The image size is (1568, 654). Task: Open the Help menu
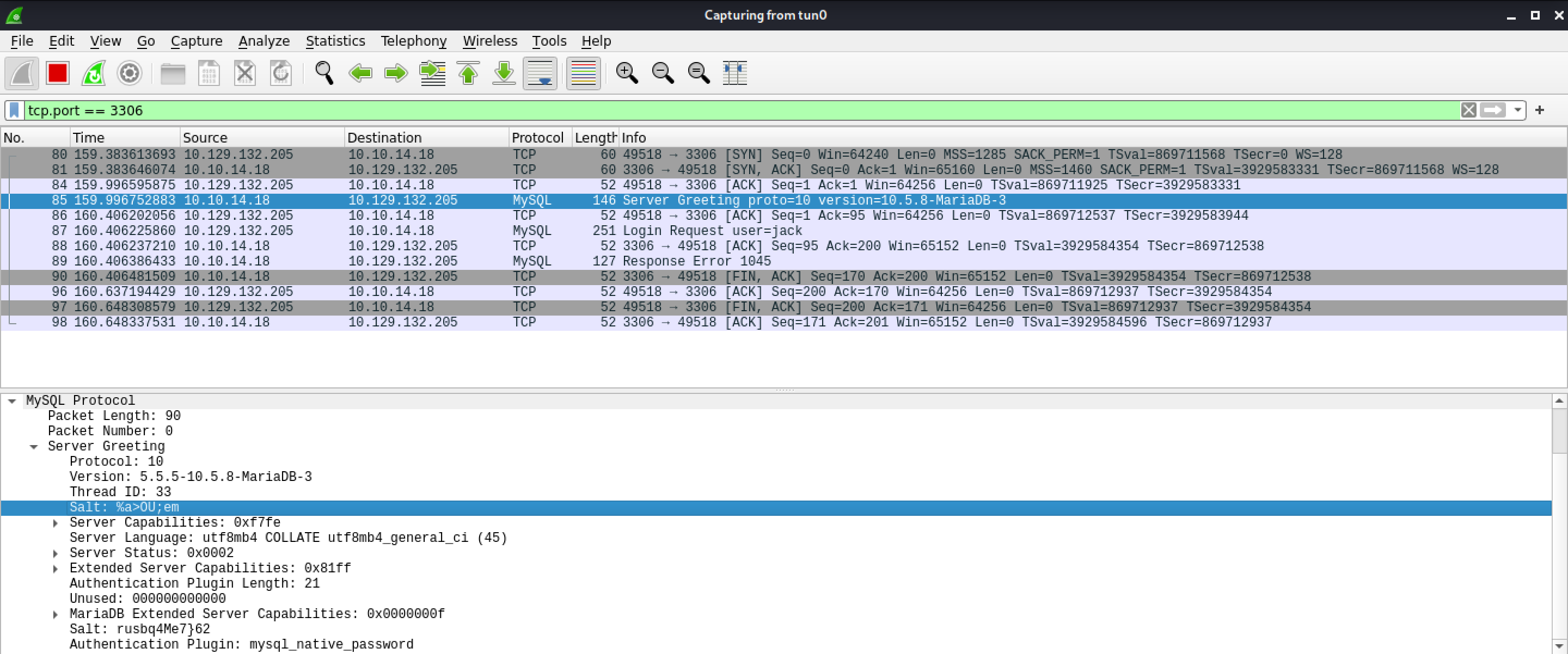[596, 41]
